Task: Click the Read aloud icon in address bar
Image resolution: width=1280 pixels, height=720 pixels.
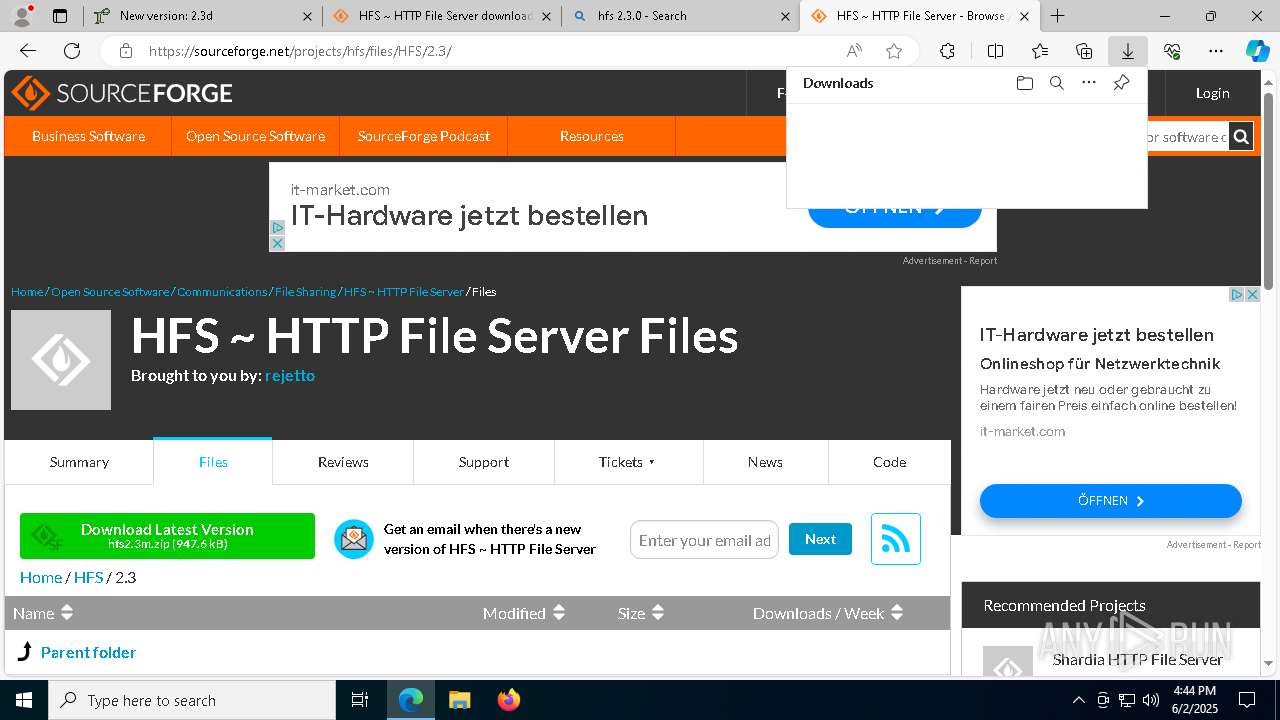Action: 854,51
